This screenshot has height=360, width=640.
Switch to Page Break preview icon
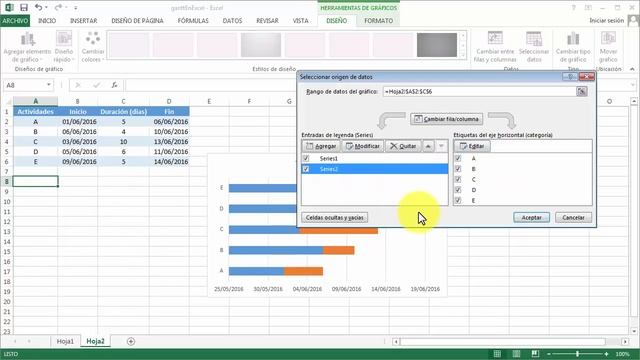[535, 354]
